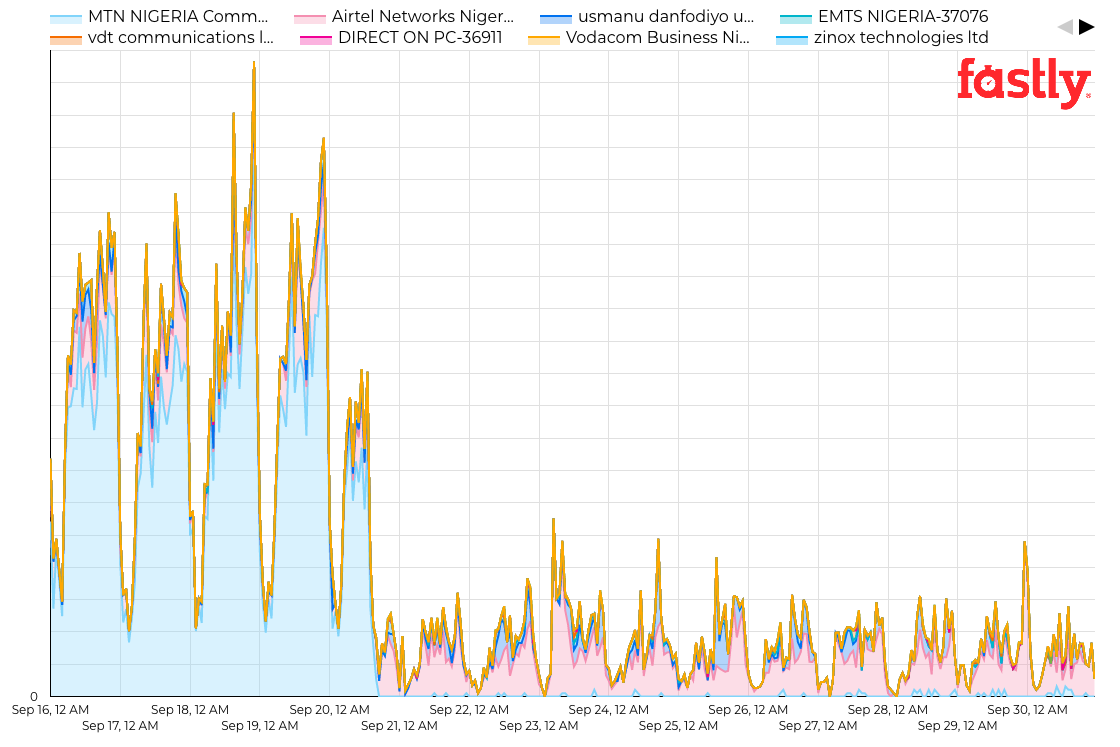The width and height of the screenshot is (1120, 747).
Task: Click the zinox technologies blue swatch
Action: 791,40
